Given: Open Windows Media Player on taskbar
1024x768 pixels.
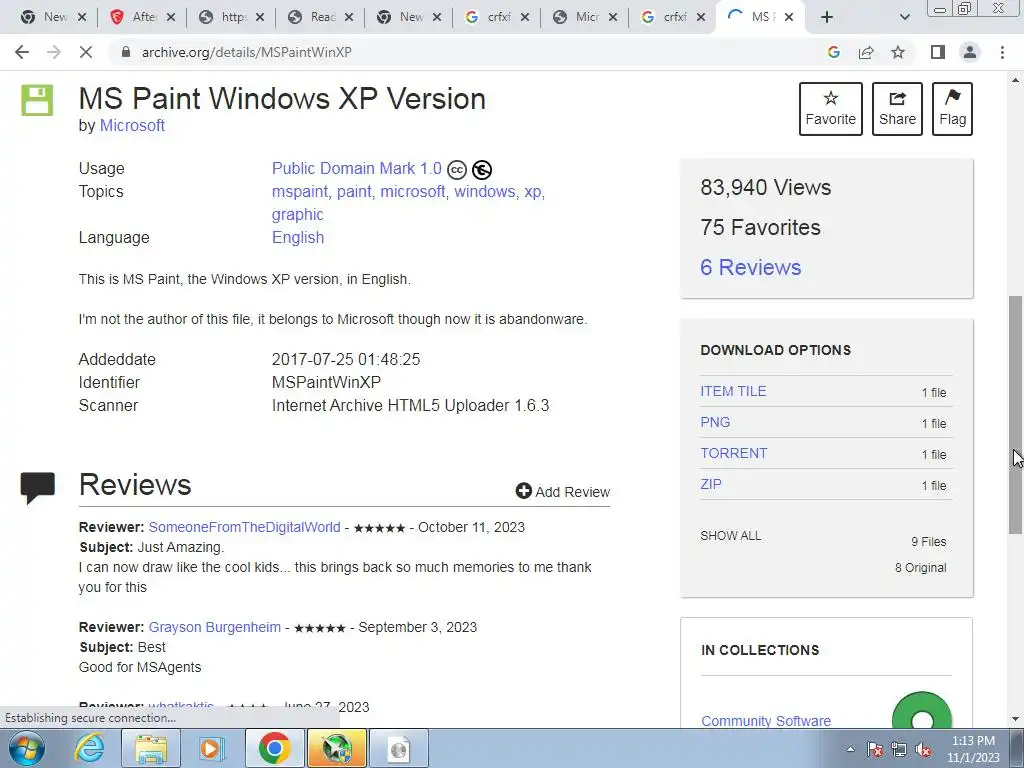Looking at the screenshot, I should click(210, 748).
